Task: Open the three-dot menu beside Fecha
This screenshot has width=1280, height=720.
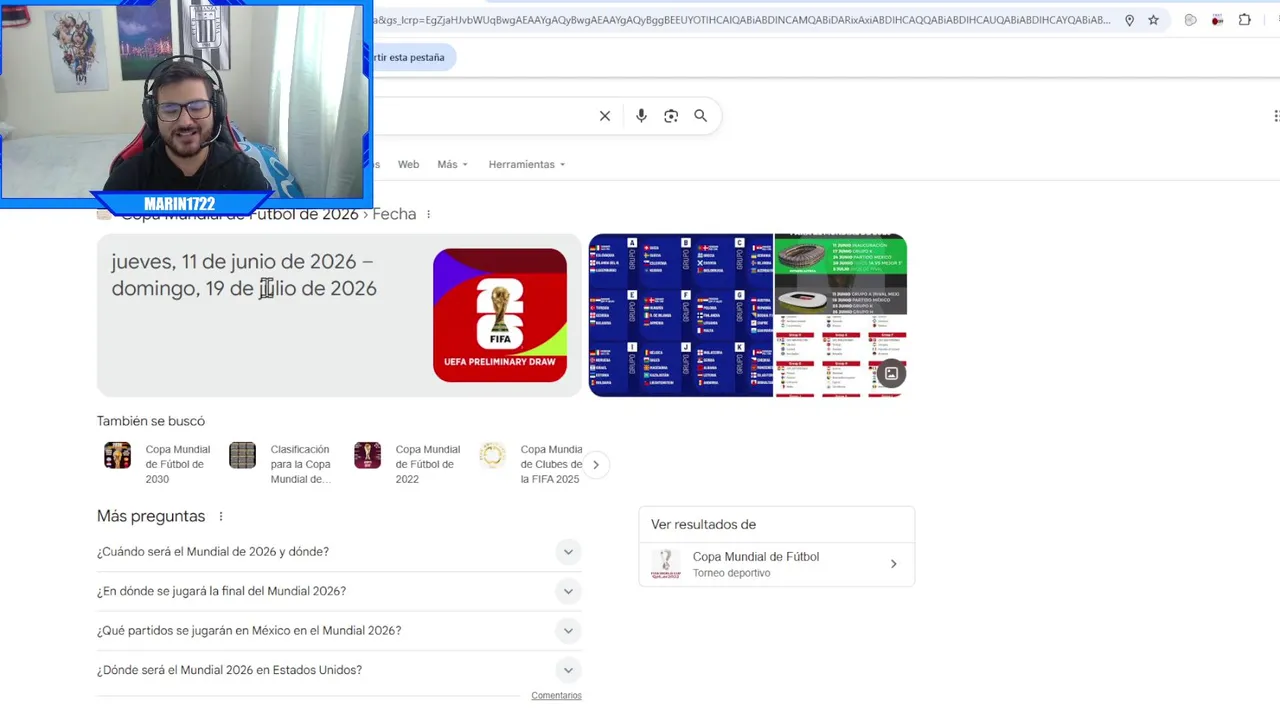Action: [428, 214]
